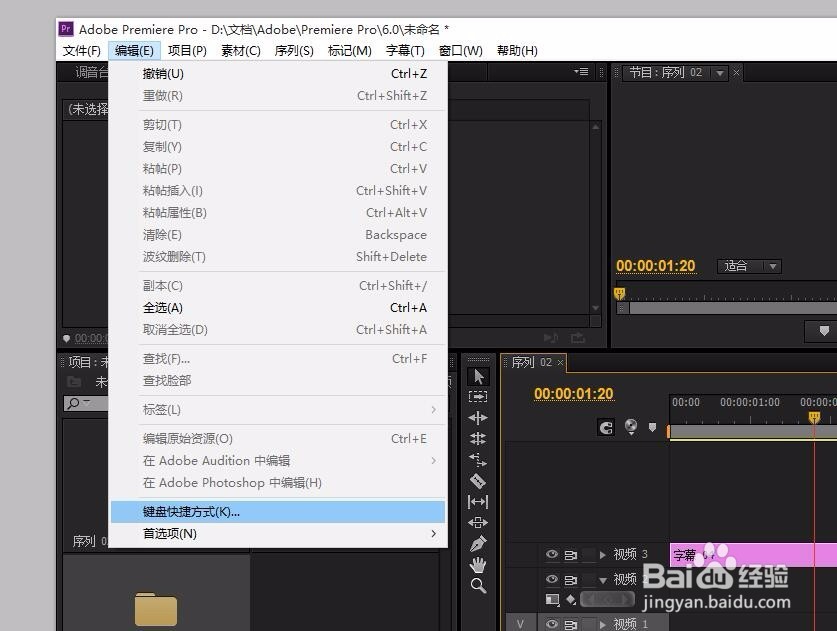The height and width of the screenshot is (631, 837).
Task: Toggle track lock box on 视频 2
Action: (588, 580)
